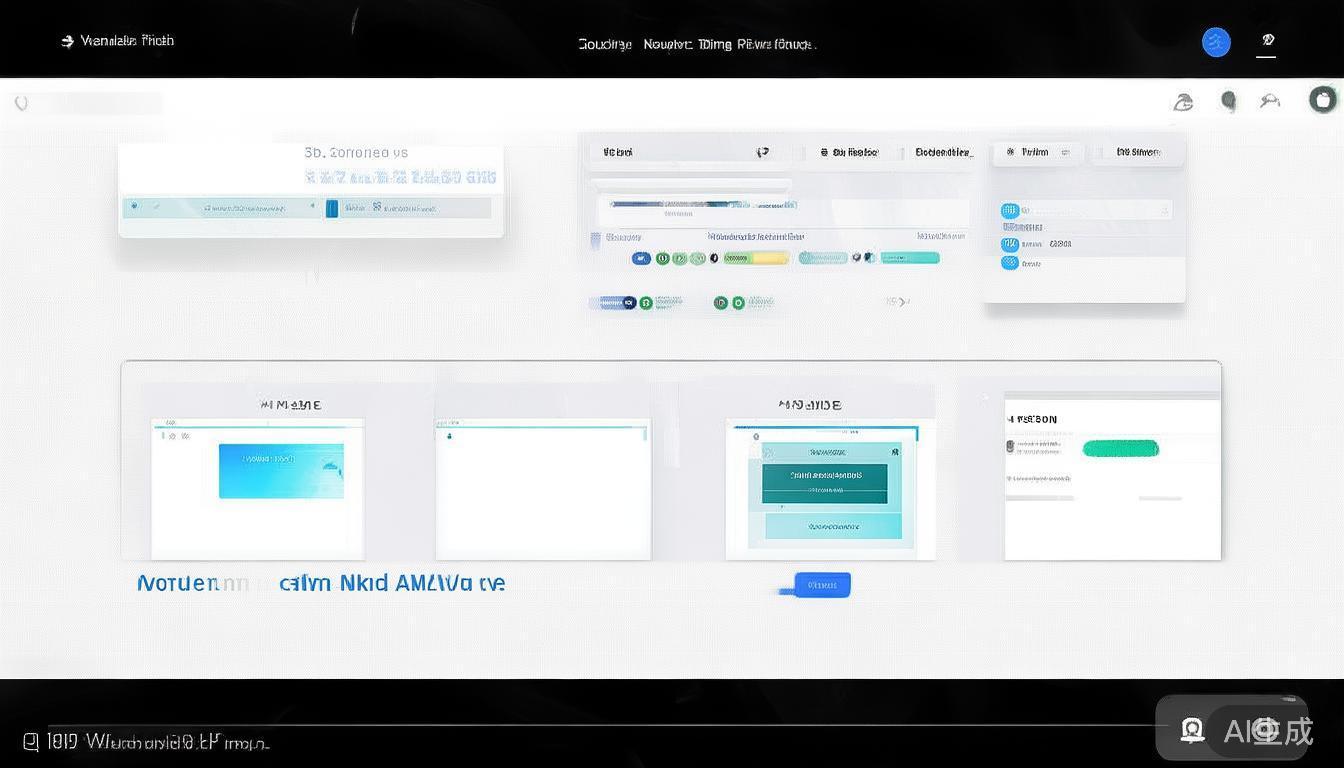The image size is (1344, 768).
Task: Click the green-yellow gradient progress bar
Action: (756, 258)
